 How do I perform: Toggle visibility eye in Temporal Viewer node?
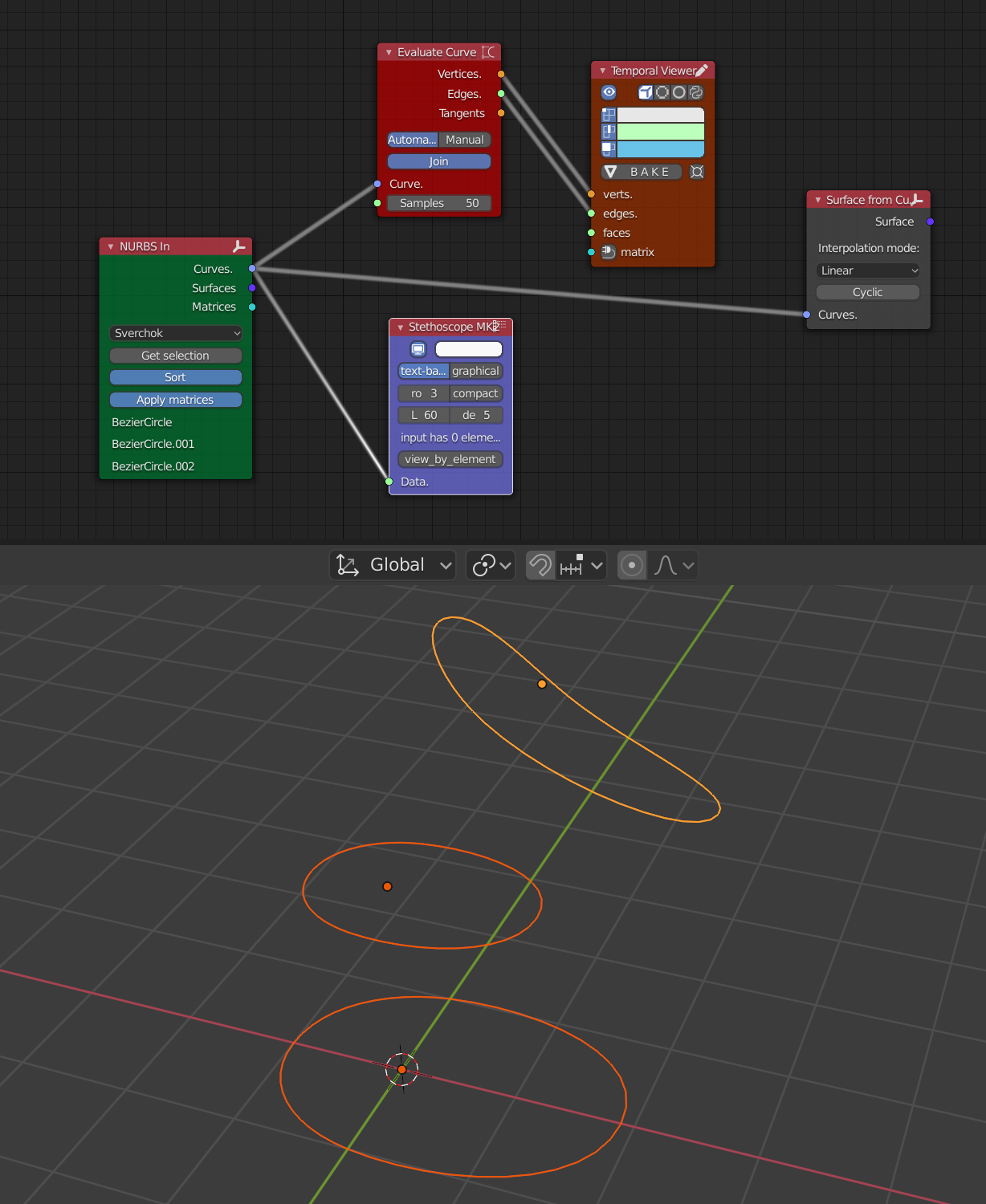[609, 92]
